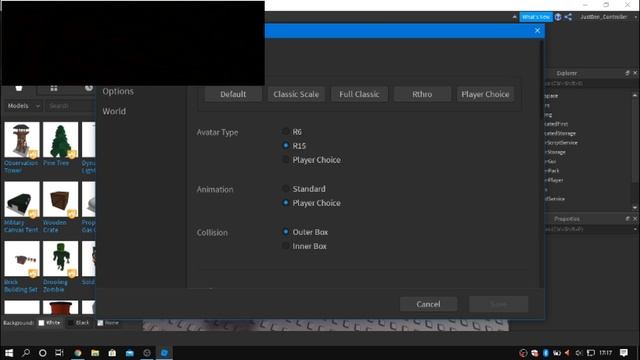Apply the Default avatar preset

coord(233,94)
